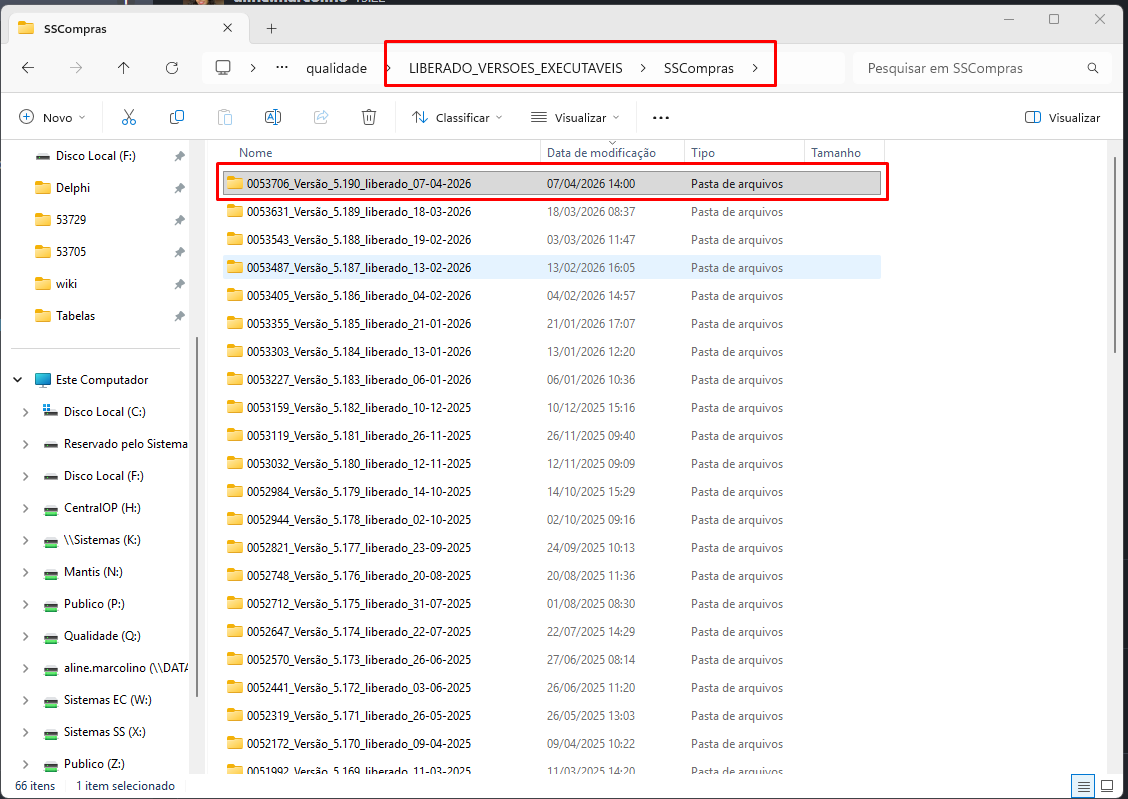Click the Cut scissors icon

point(129,117)
